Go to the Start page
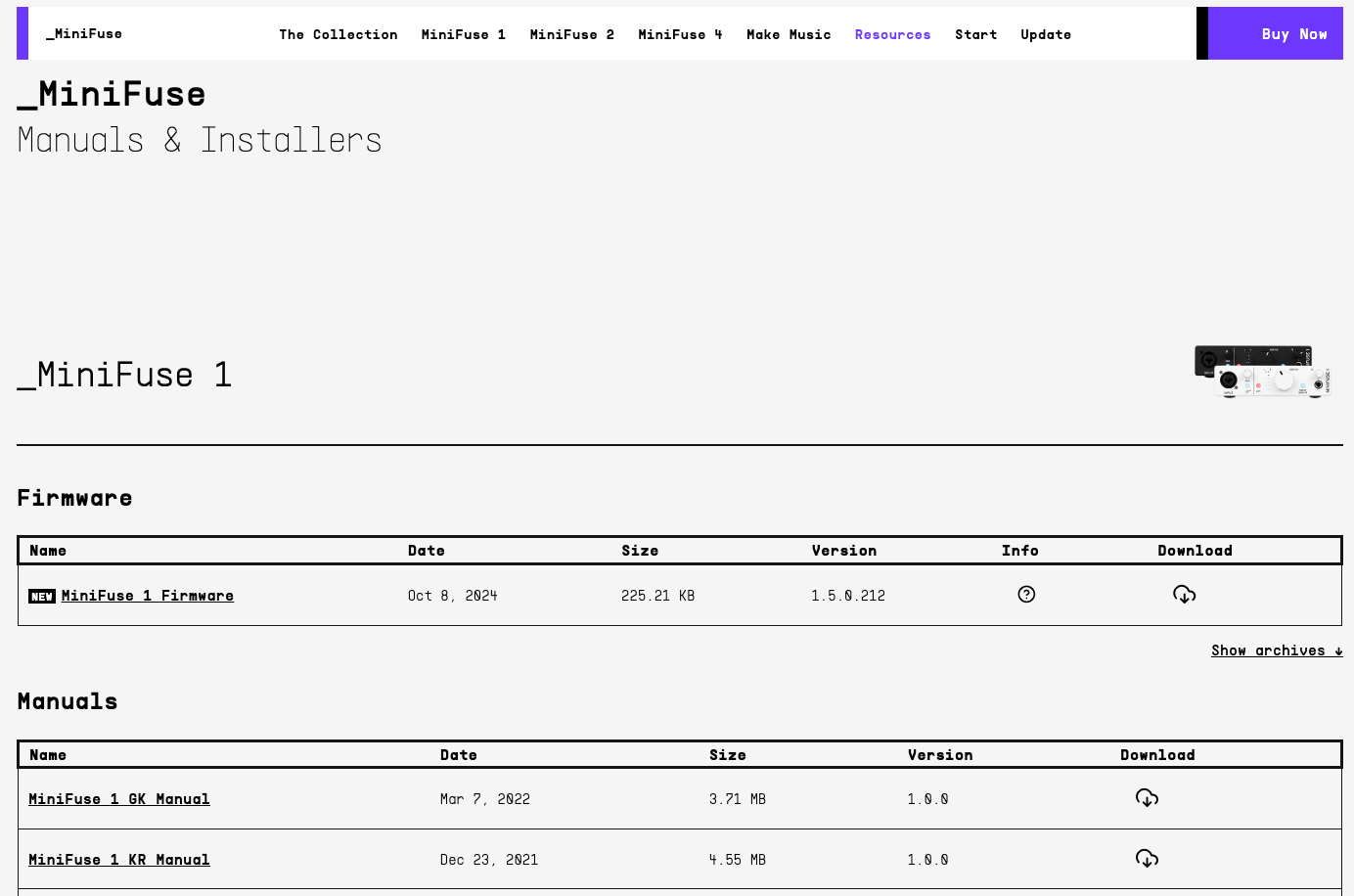 coord(975,34)
